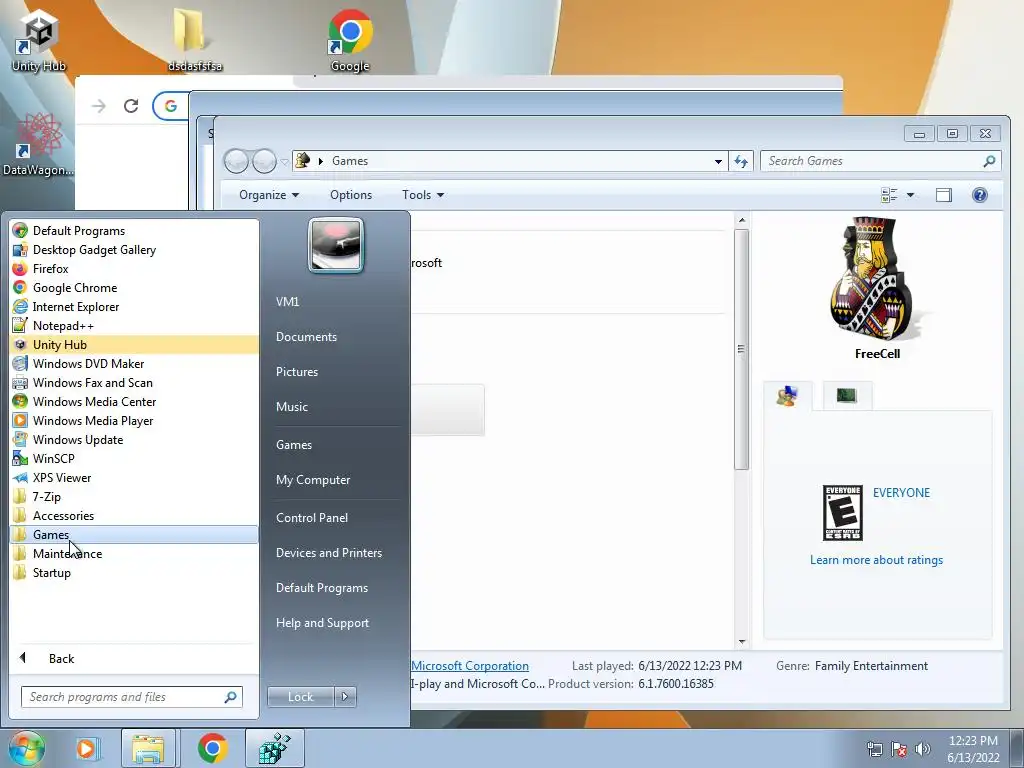Open Windows Media Player from the list
Screen dimensions: 1024x768
coord(134,421)
